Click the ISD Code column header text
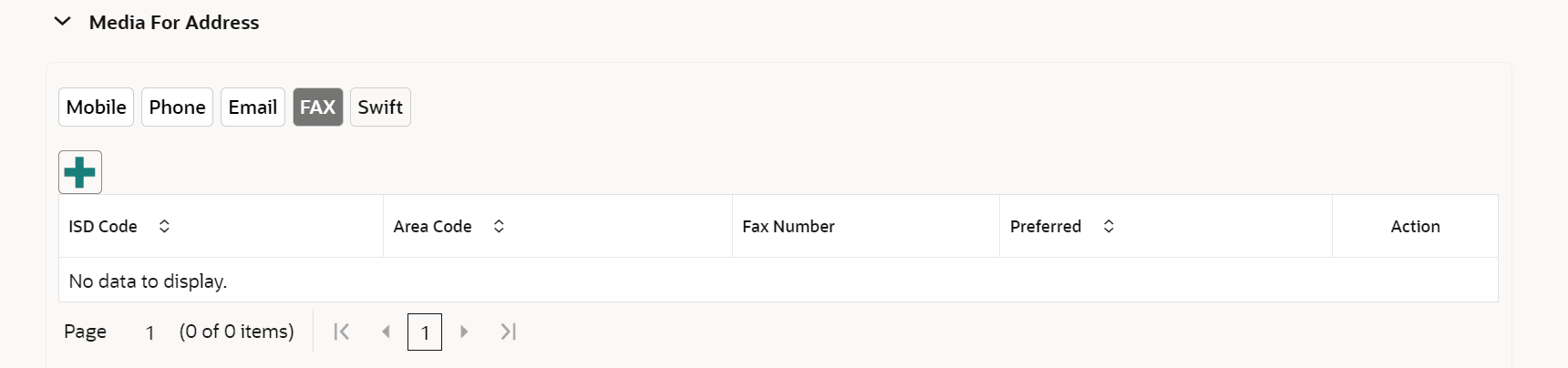This screenshot has height=368, width=1568. point(103,226)
